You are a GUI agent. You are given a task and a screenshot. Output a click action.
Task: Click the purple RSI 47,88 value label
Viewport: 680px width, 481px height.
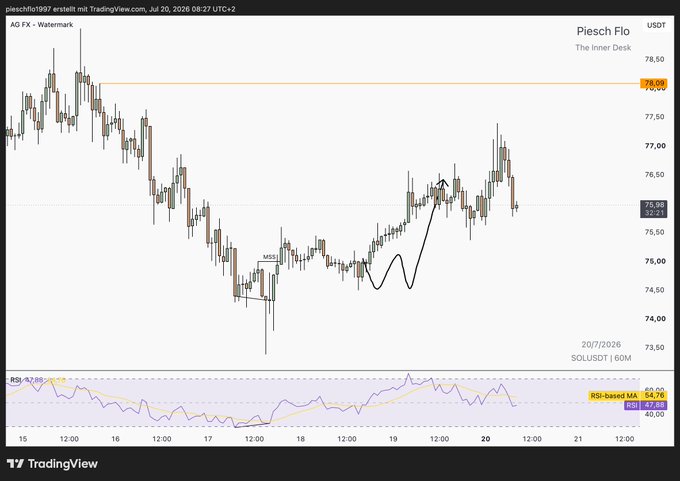(645, 405)
